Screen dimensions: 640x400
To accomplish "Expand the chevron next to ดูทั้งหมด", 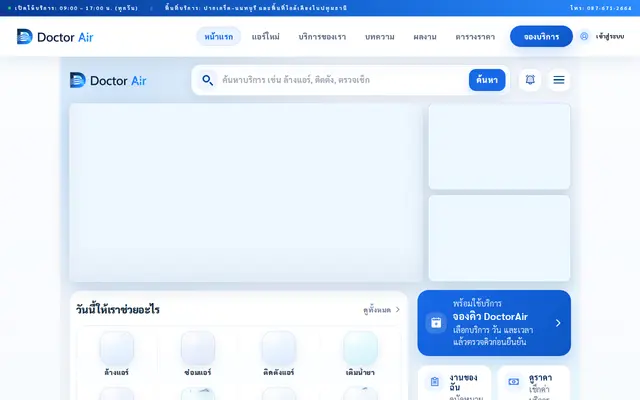I will [398, 310].
